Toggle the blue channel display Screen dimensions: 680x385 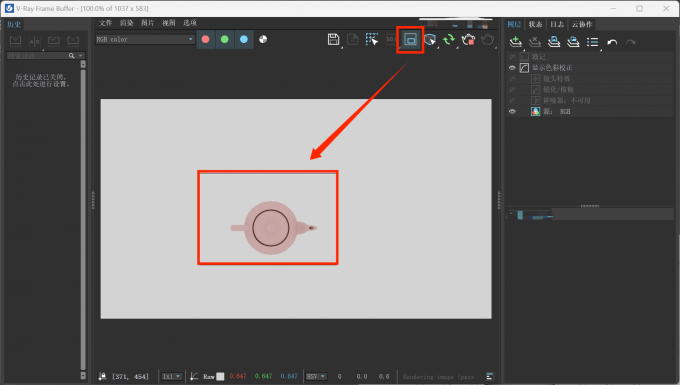coord(244,39)
